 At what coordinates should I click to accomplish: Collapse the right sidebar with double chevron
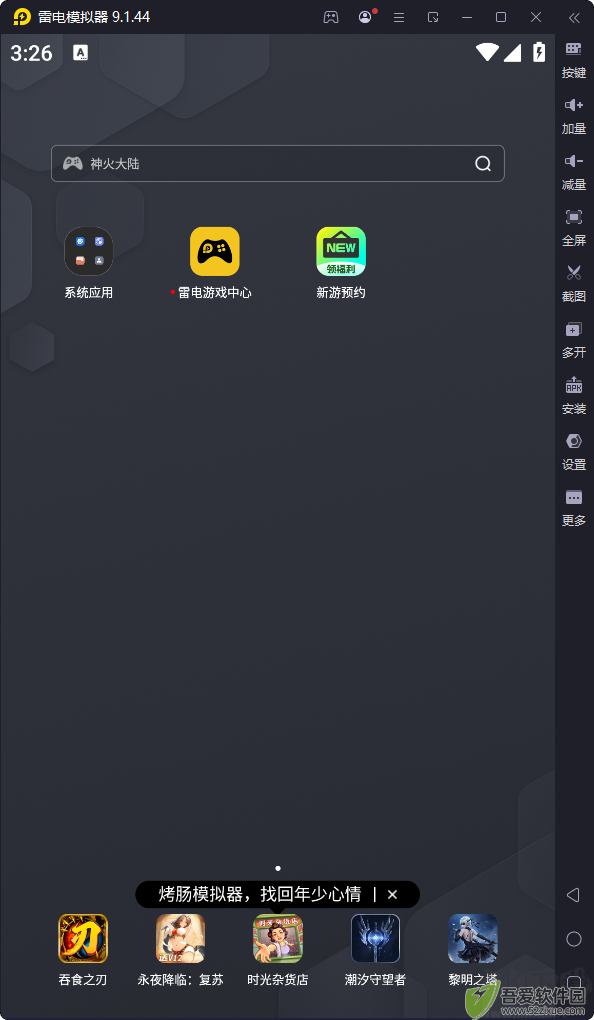(x=574, y=18)
